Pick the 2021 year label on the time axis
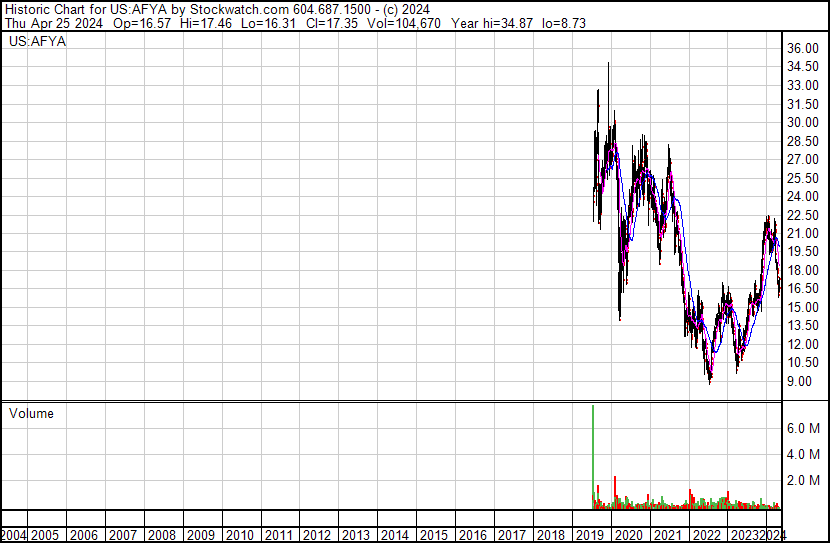Screen dimensions: 830x543 tap(666, 535)
